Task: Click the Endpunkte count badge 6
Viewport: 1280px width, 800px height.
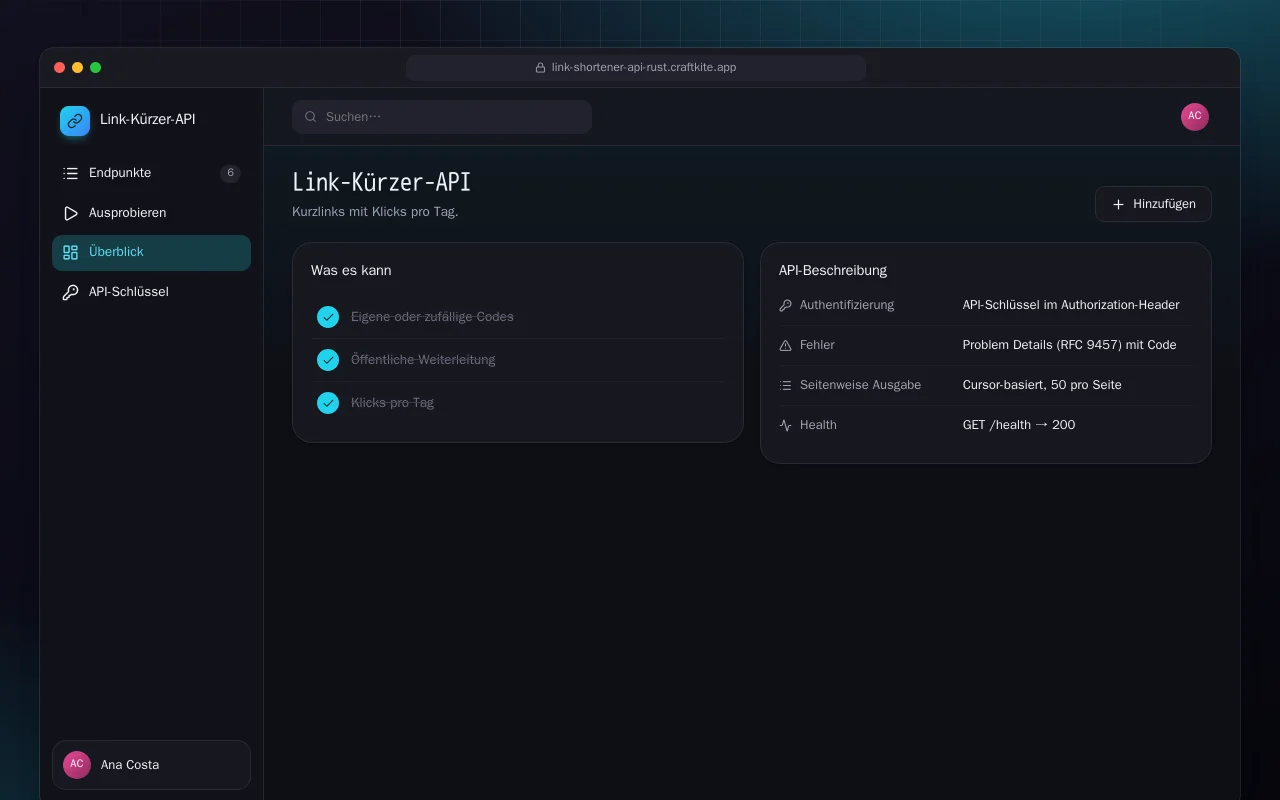Action: pos(230,173)
